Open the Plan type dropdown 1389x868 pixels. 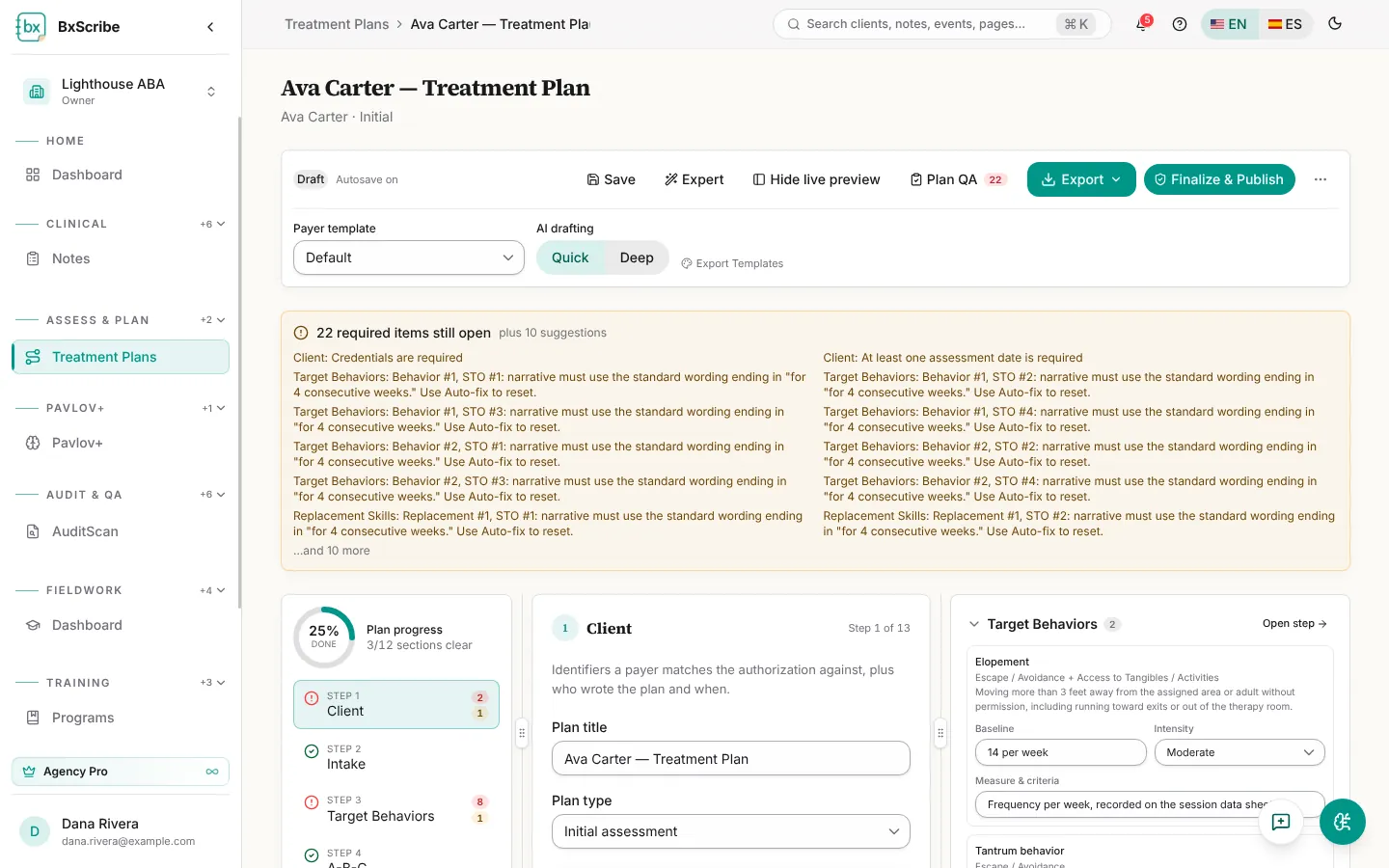click(731, 831)
